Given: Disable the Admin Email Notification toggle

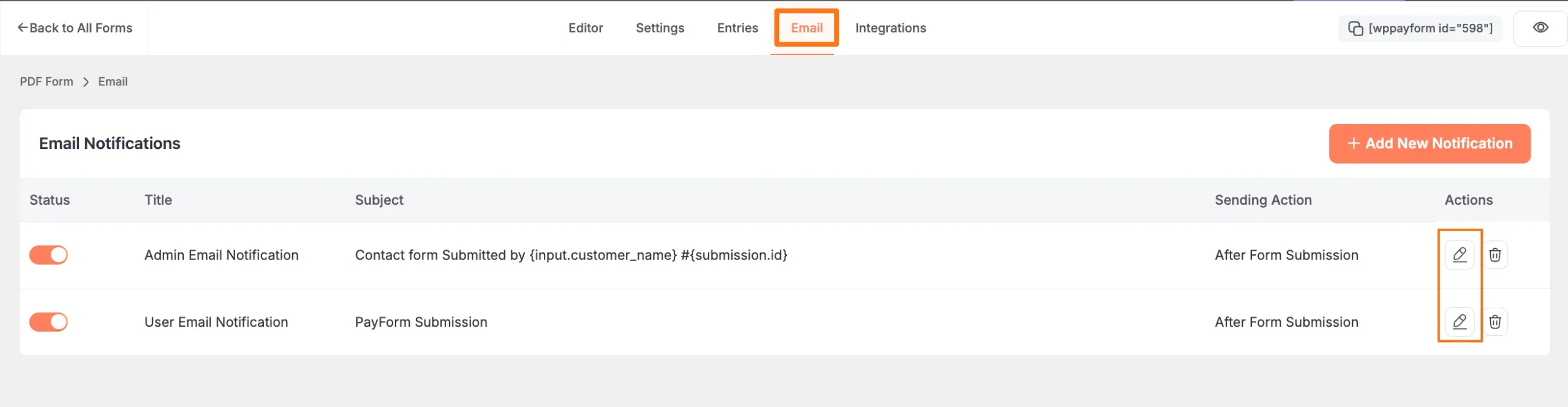Looking at the screenshot, I should [48, 255].
